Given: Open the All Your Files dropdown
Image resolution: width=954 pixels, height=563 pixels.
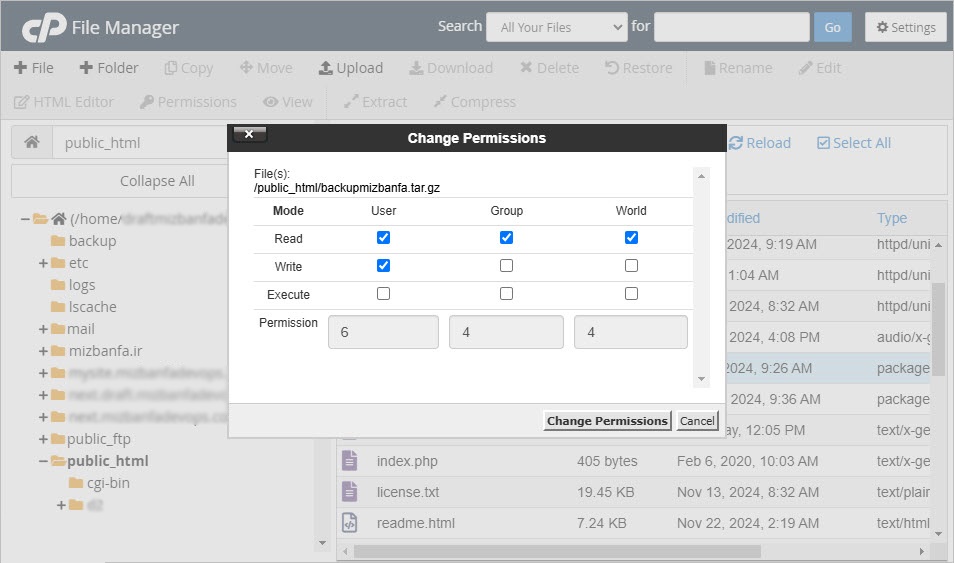Looking at the screenshot, I should coord(556,27).
